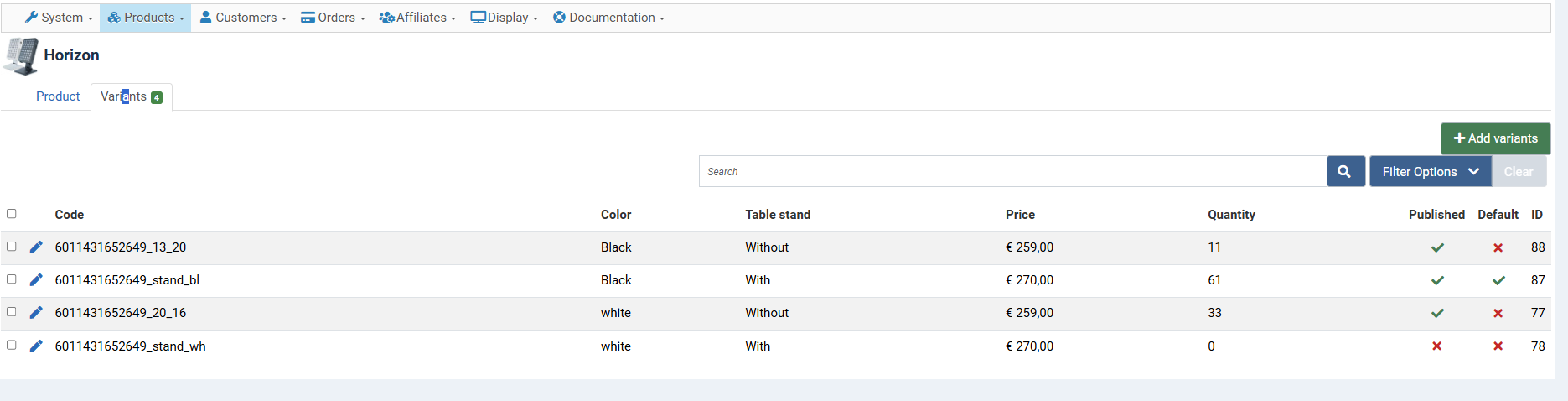Select checkbox for row 6011431652649_13_20
The image size is (1568, 401).
[12, 247]
